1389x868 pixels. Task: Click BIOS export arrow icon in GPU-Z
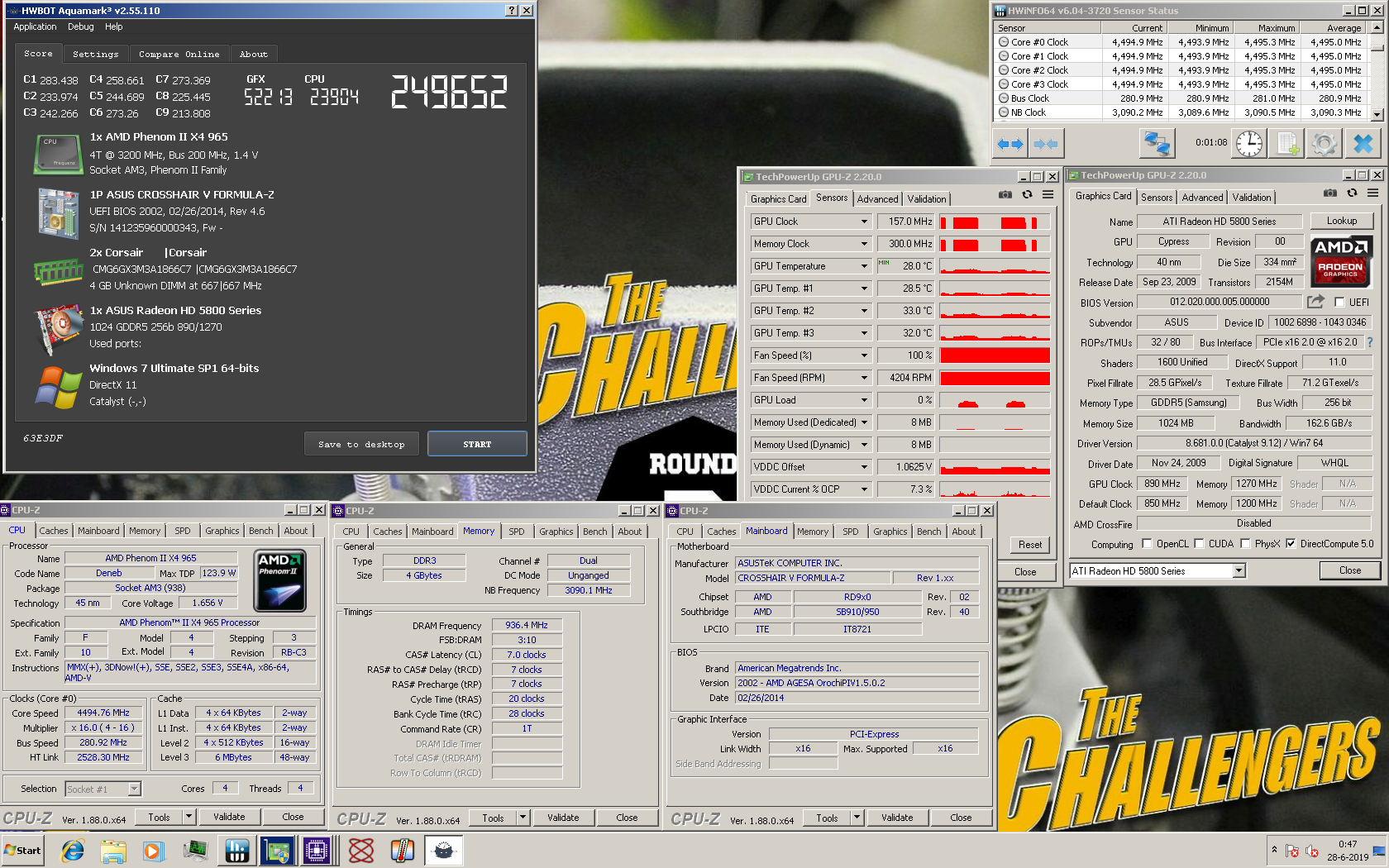click(x=1315, y=302)
